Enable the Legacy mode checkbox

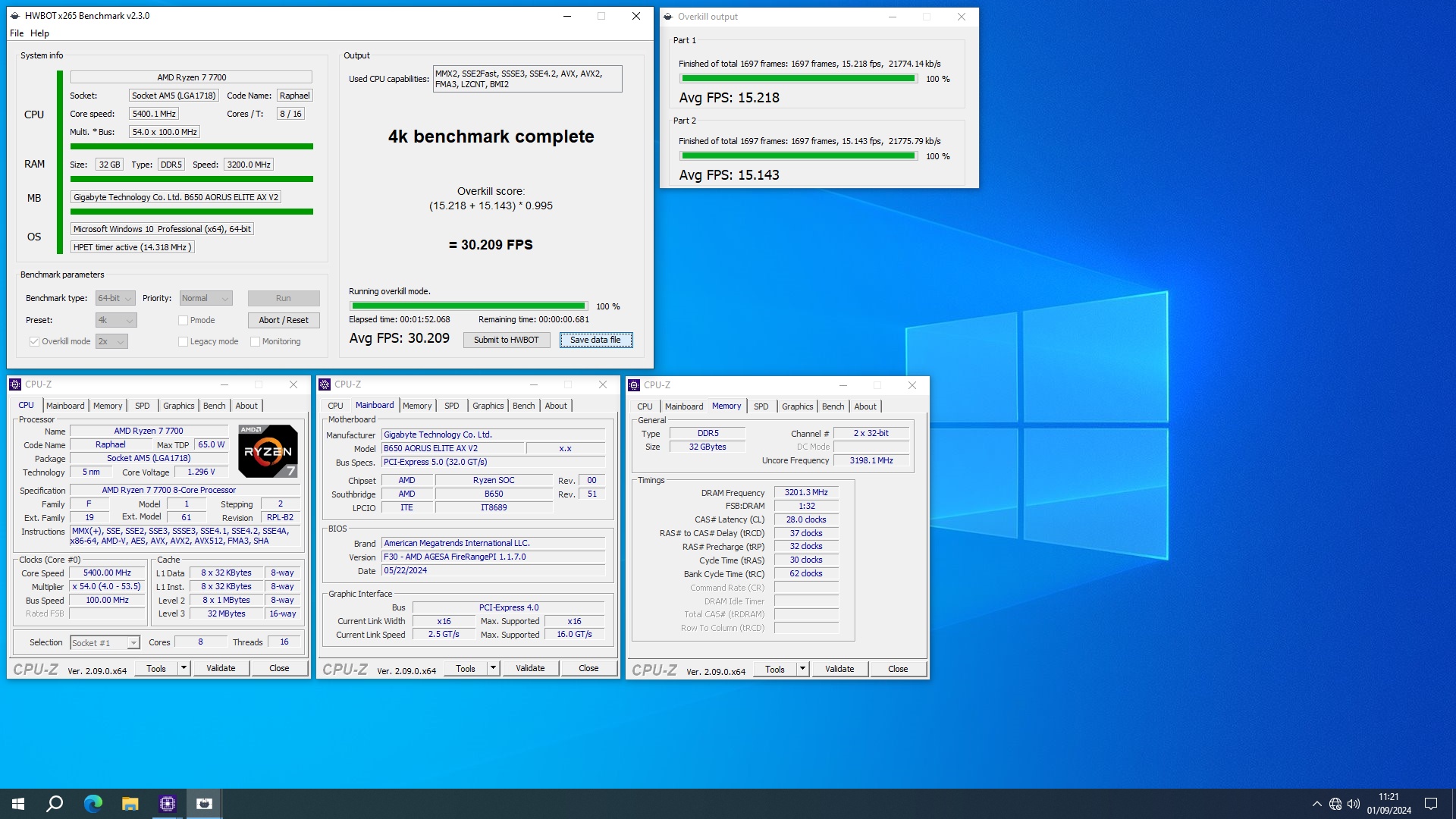[183, 341]
